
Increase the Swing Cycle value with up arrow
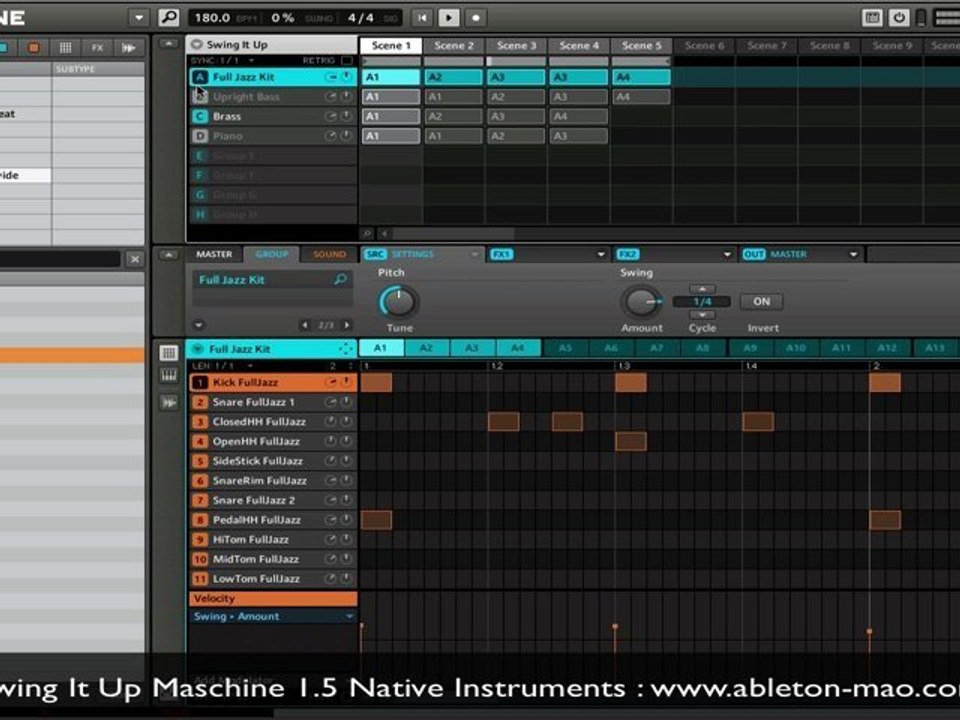click(x=702, y=288)
